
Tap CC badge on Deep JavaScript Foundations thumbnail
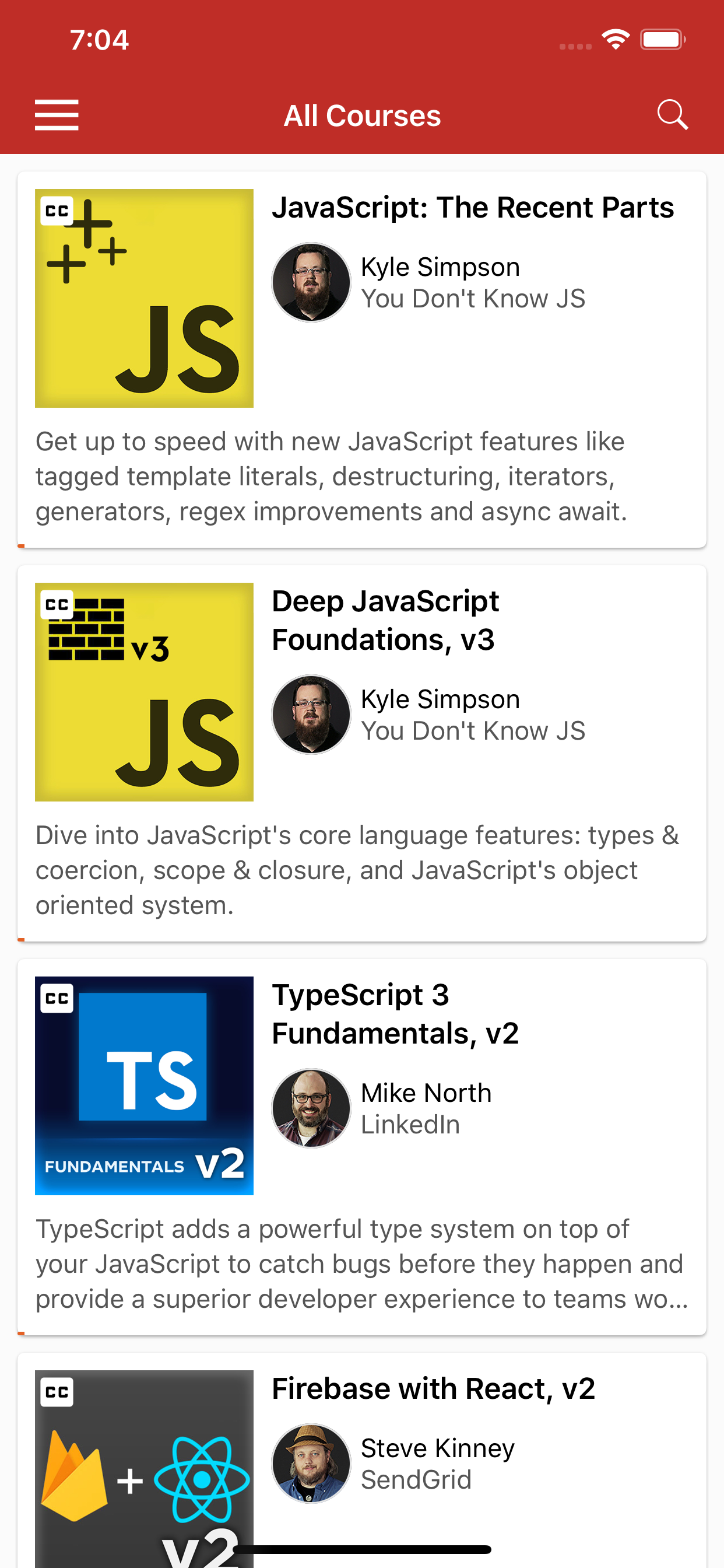click(x=57, y=604)
